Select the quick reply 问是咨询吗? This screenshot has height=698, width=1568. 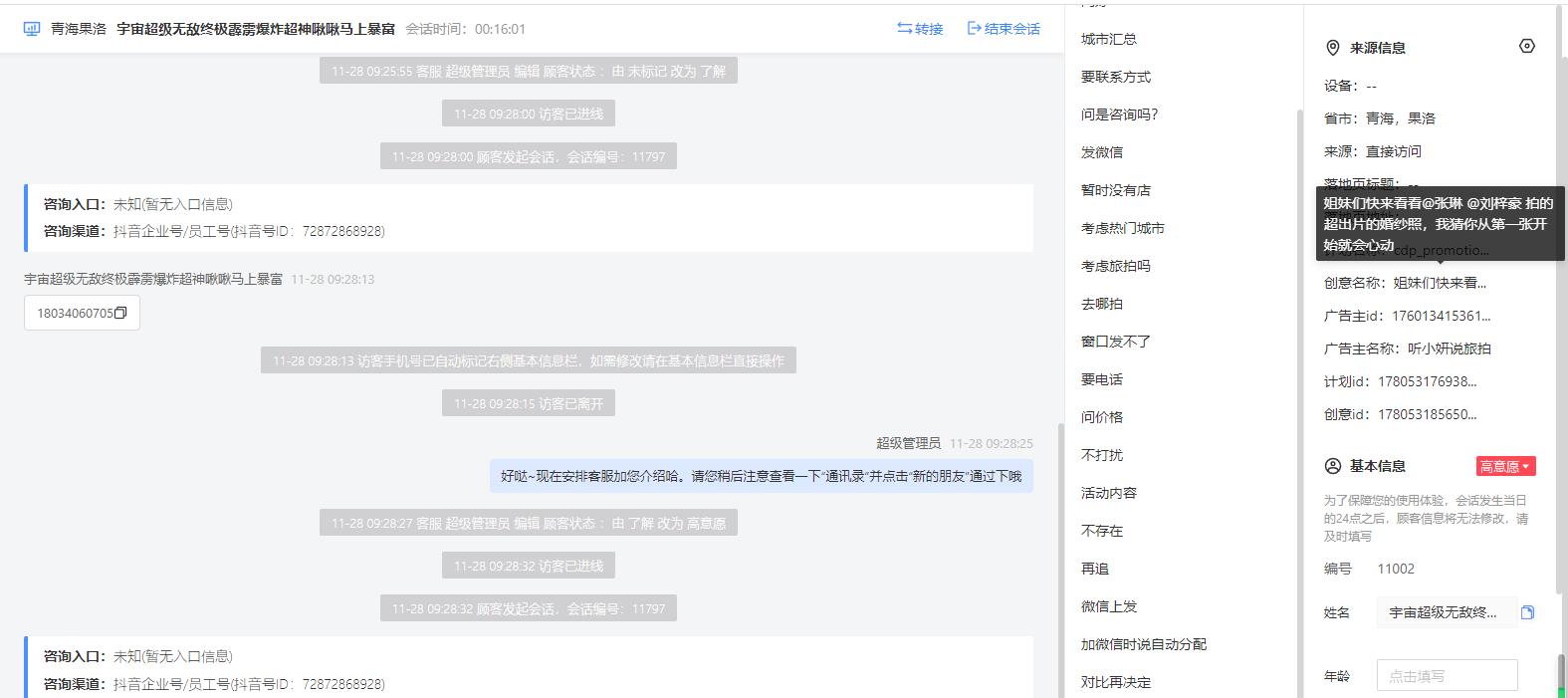point(1120,115)
